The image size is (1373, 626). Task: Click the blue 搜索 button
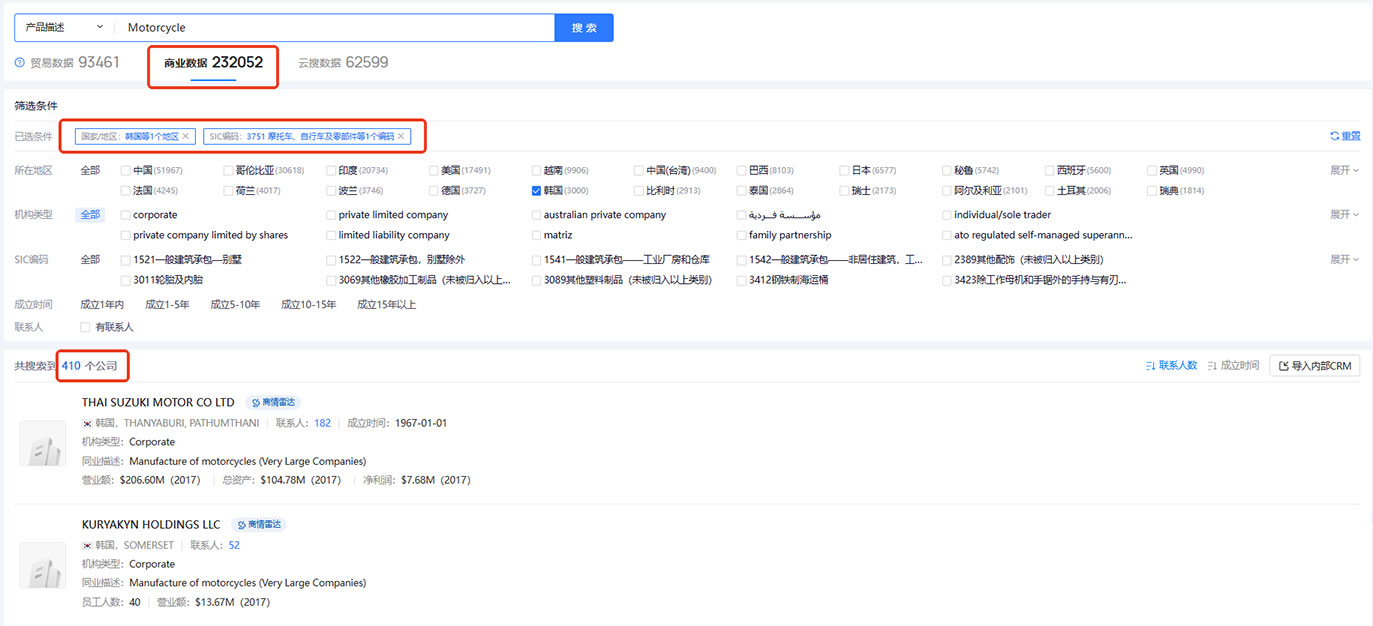(584, 28)
